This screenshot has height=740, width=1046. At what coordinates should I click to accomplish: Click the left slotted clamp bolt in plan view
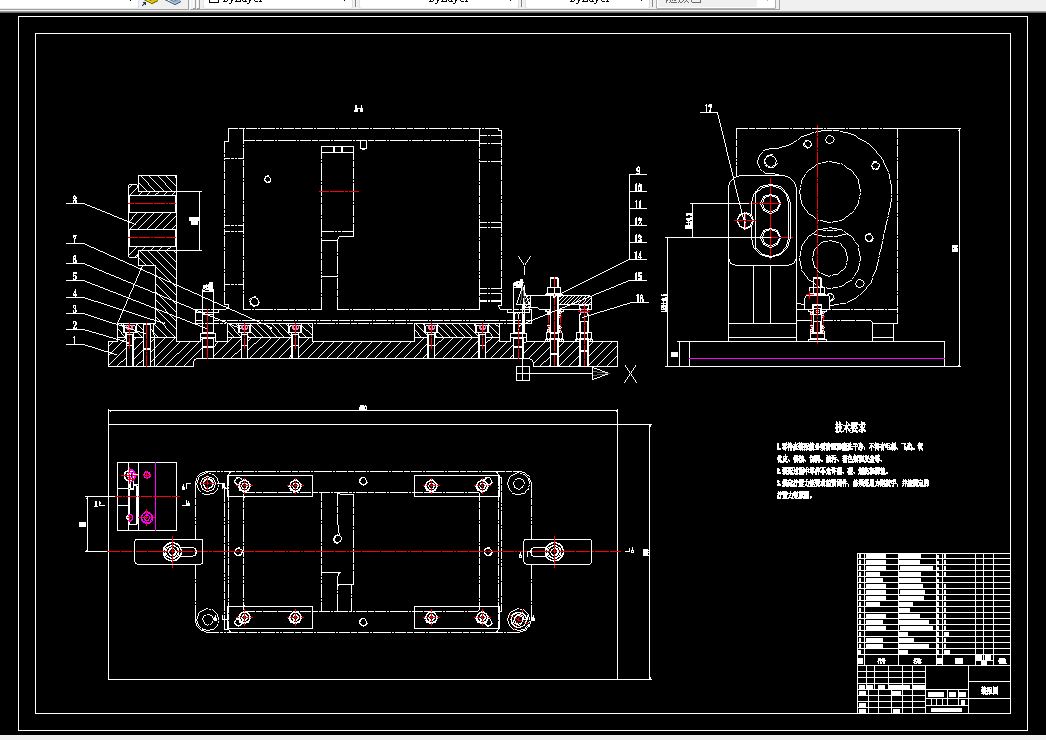pyautogui.click(x=172, y=552)
